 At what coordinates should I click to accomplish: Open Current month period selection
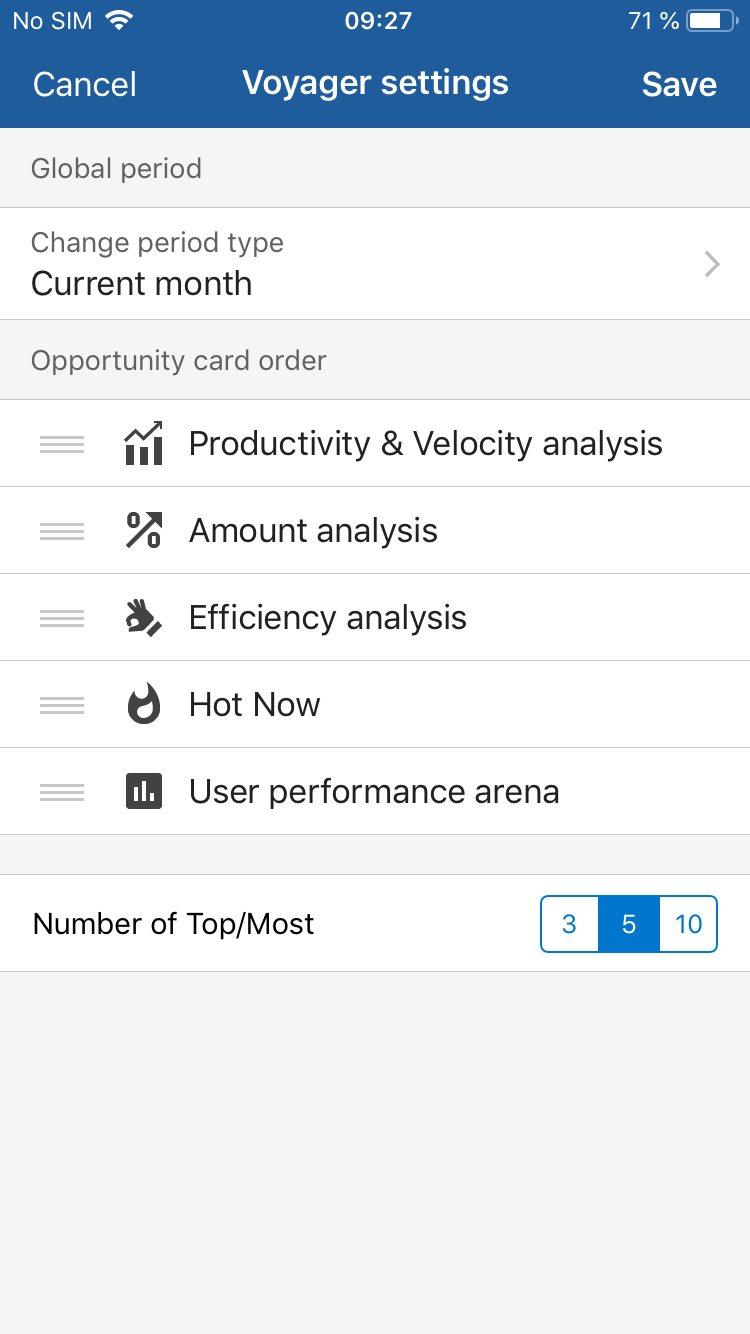142,284
